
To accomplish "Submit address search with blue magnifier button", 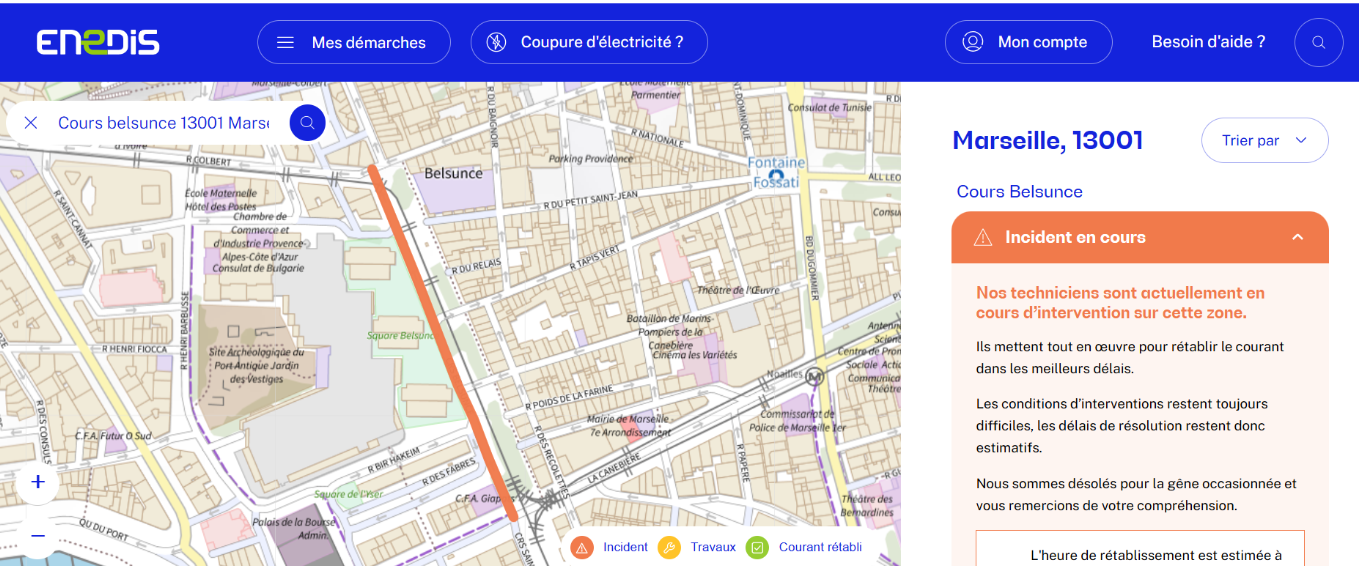I will pyautogui.click(x=307, y=123).
